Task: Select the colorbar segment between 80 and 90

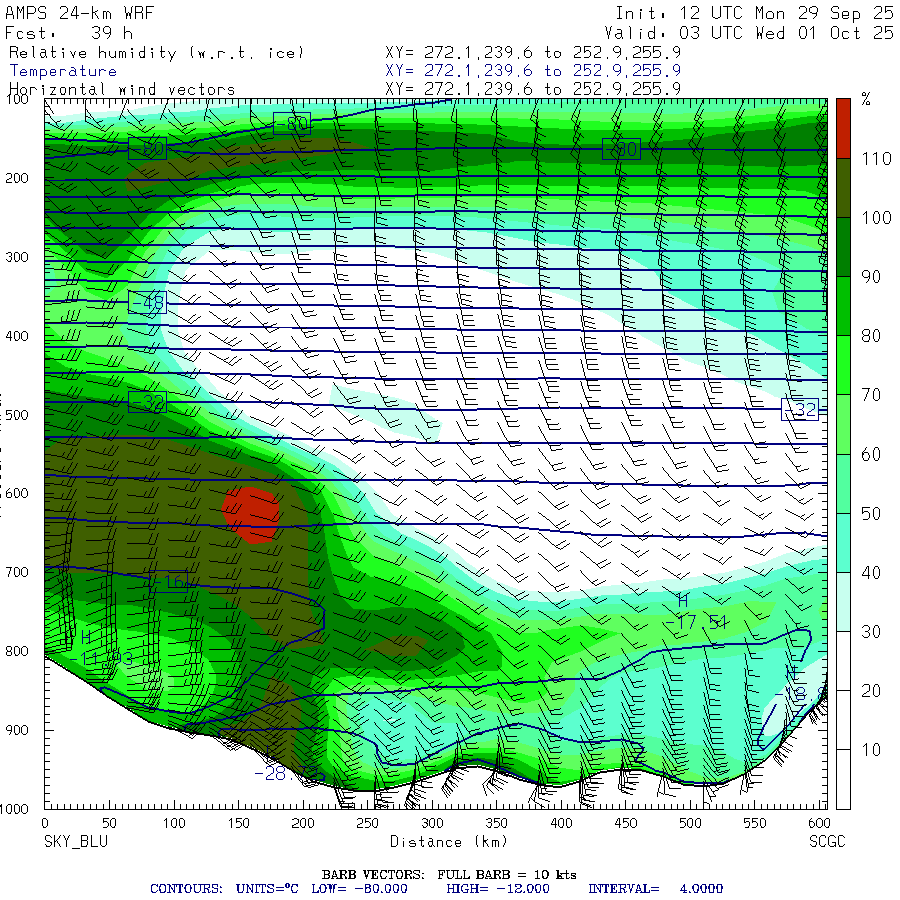Action: (x=843, y=306)
